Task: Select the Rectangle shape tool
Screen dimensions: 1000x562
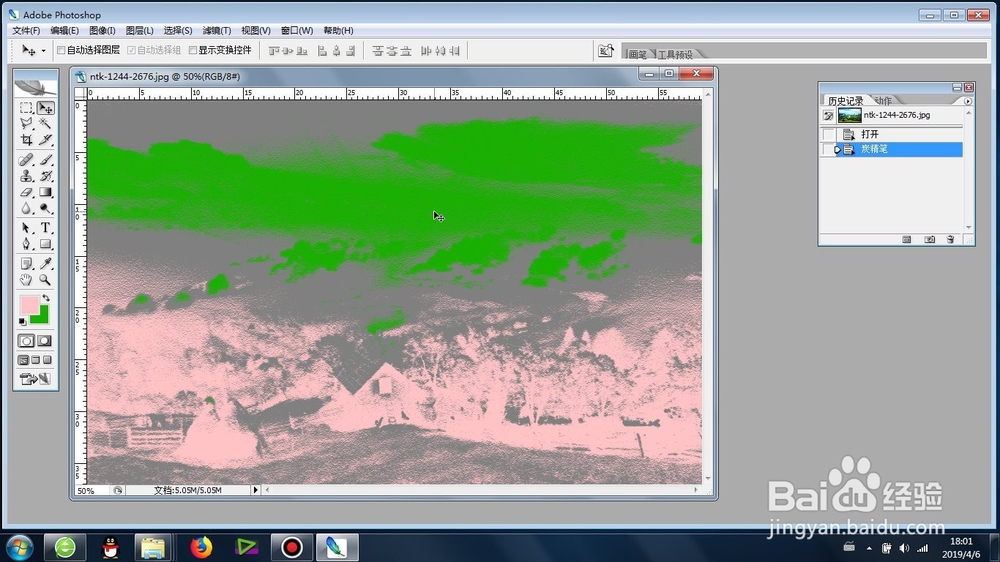Action: [45, 244]
